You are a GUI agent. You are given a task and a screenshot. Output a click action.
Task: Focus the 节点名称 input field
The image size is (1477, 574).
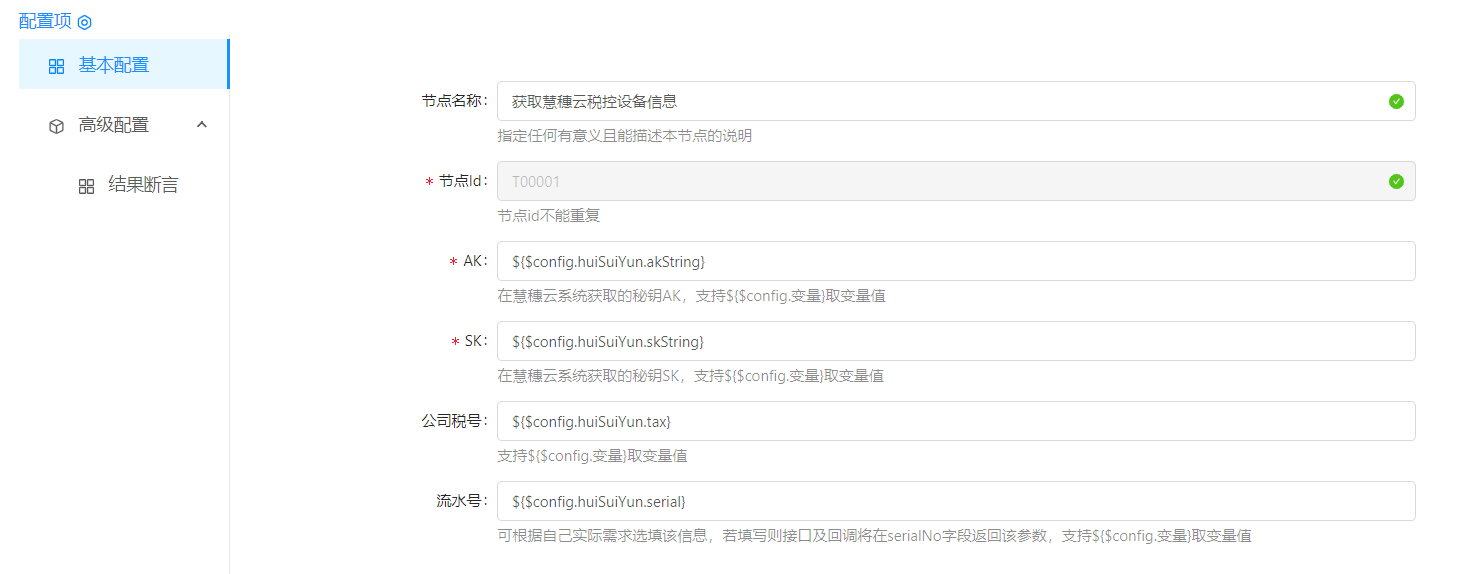click(940, 101)
